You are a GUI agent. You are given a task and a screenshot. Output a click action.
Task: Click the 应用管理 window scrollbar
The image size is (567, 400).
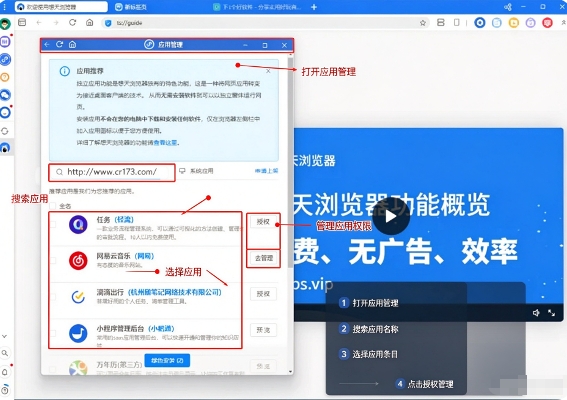pyautogui.click(x=290, y=163)
